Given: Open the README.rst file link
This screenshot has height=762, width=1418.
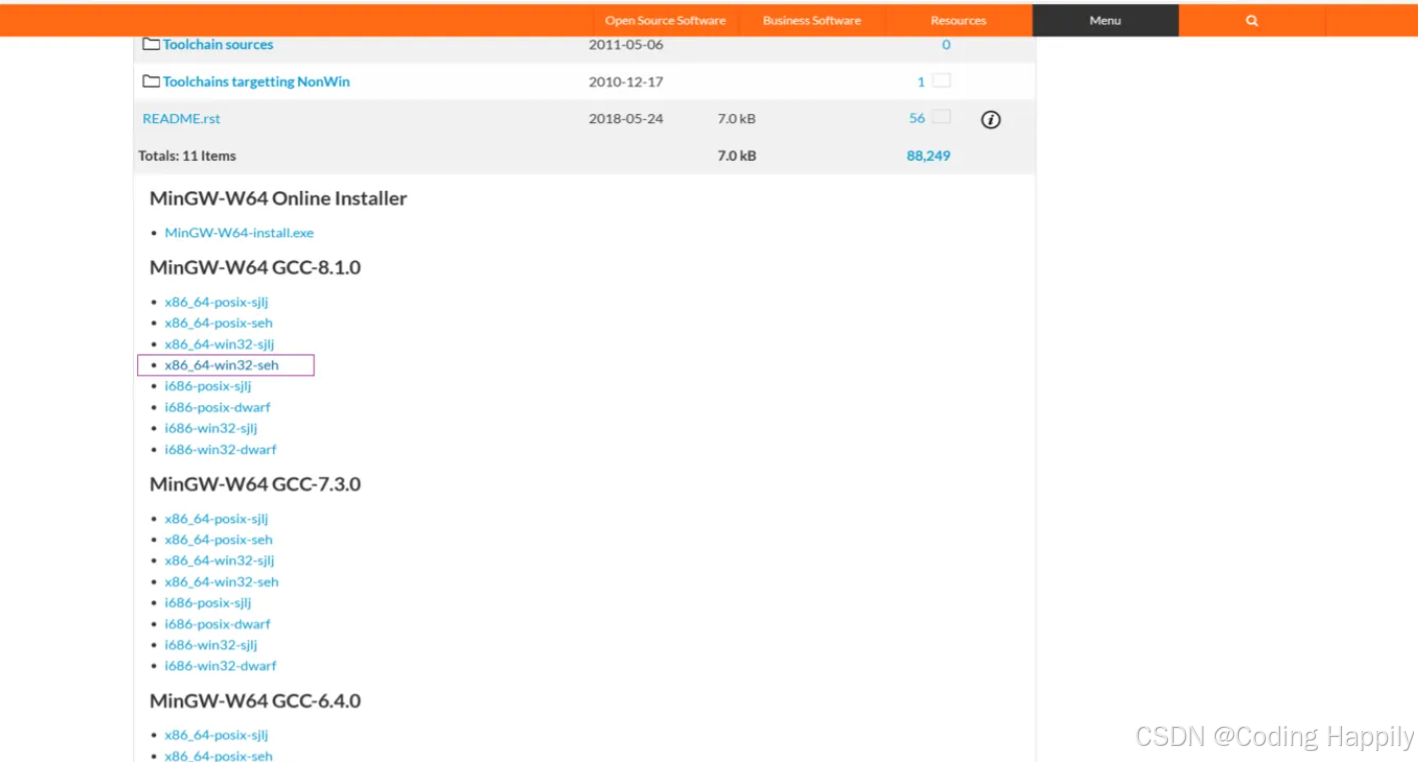Looking at the screenshot, I should (x=181, y=118).
